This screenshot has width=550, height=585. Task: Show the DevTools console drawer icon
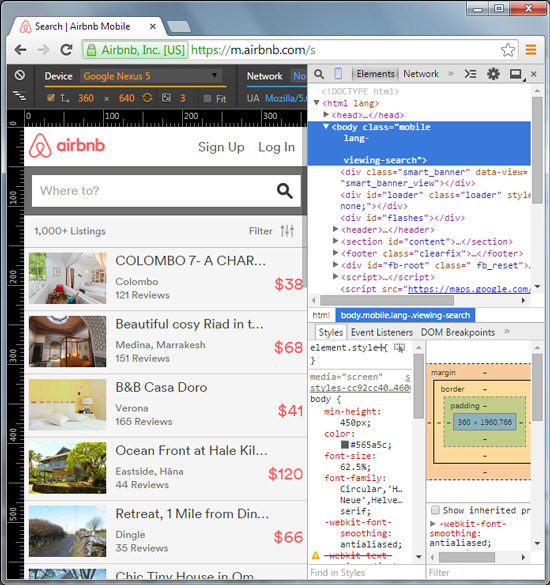coord(470,74)
